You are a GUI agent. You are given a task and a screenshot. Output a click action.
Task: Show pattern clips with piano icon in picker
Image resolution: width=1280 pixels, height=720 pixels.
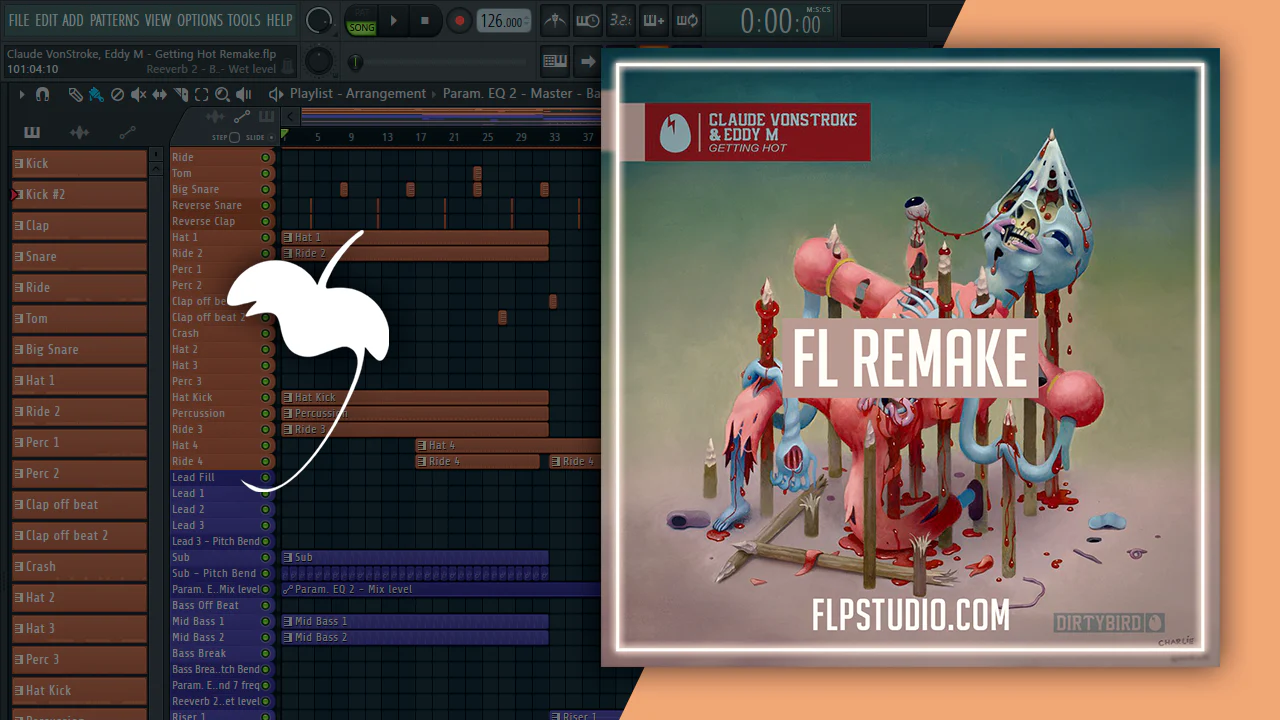point(32,132)
